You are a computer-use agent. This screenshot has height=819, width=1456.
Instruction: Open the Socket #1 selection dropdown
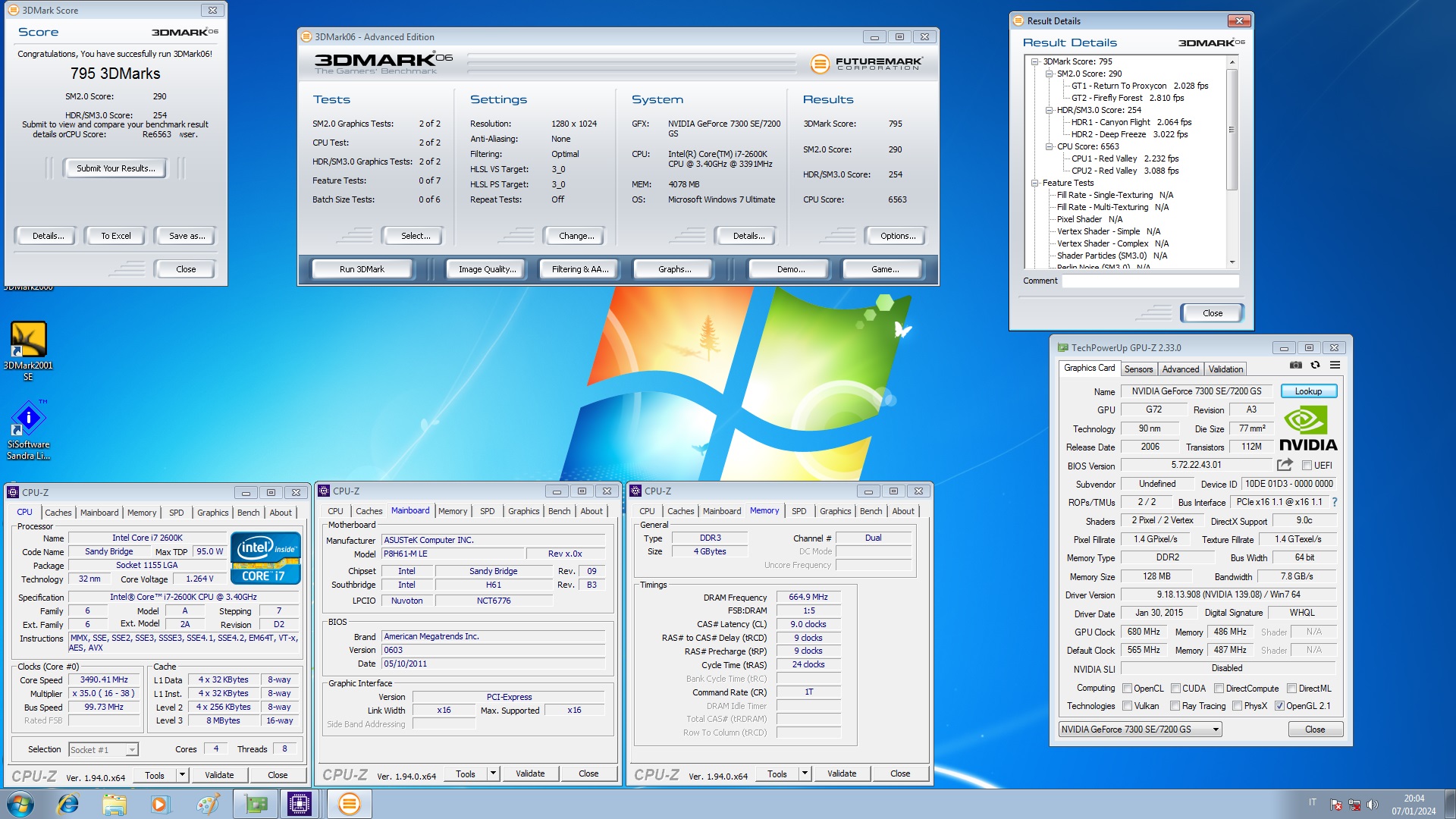103,750
